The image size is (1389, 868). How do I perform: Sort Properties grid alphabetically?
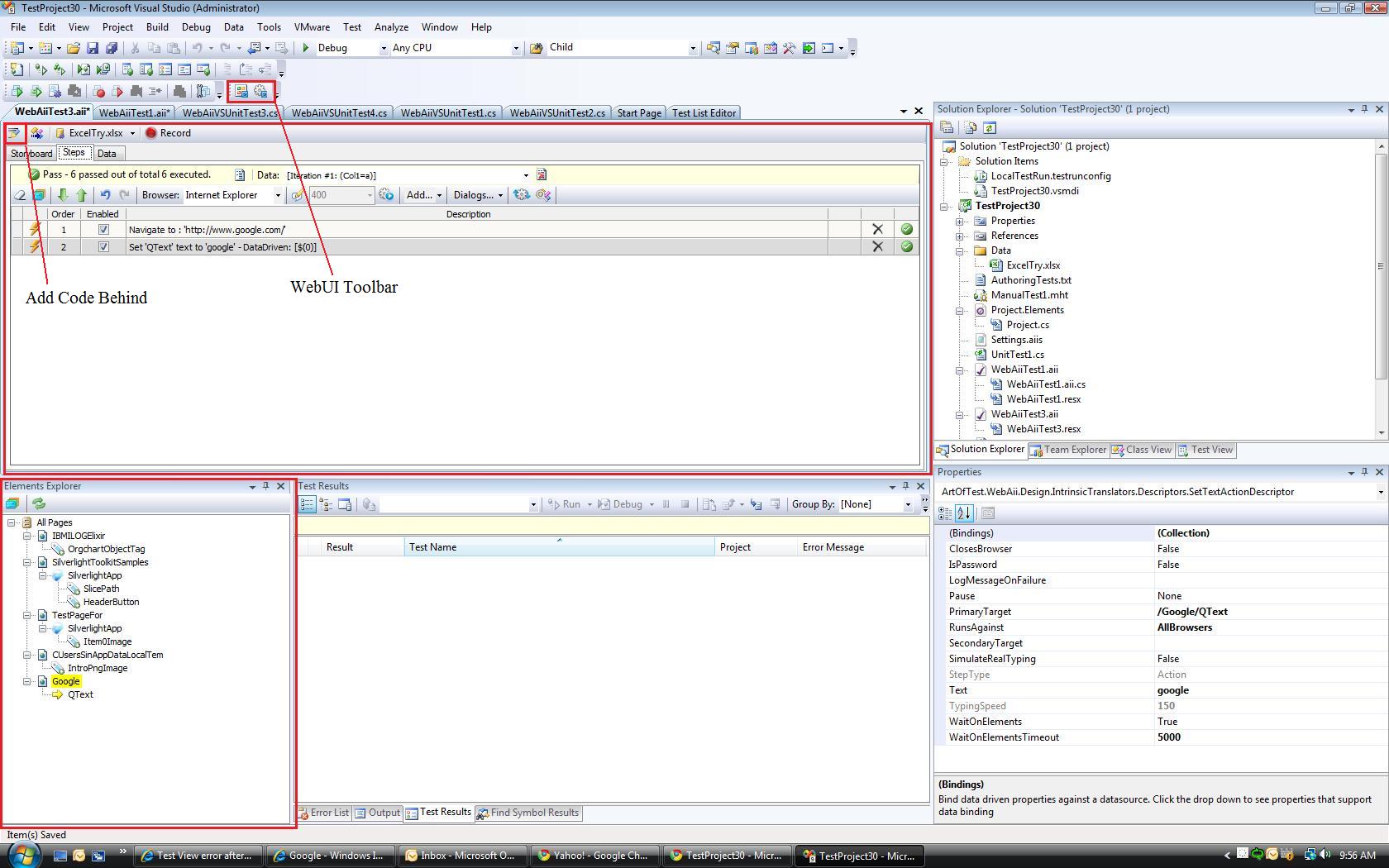pyautogui.click(x=963, y=513)
